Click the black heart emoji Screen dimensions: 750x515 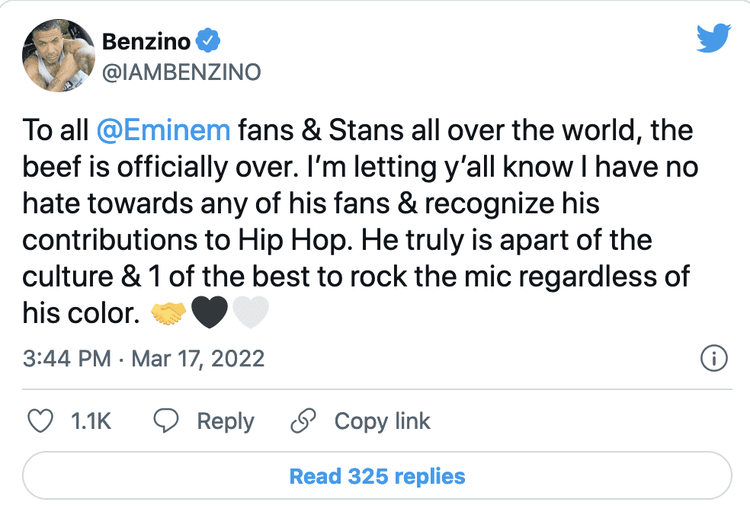pyautogui.click(x=209, y=314)
